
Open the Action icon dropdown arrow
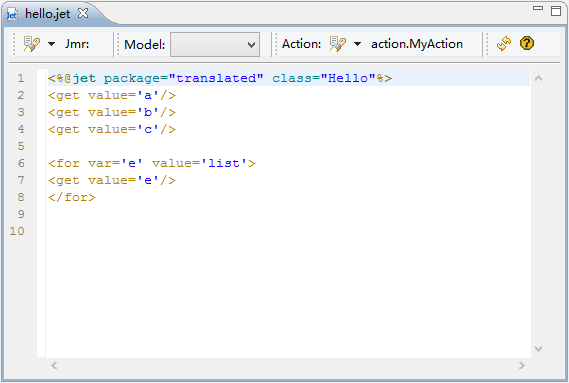coord(357,44)
